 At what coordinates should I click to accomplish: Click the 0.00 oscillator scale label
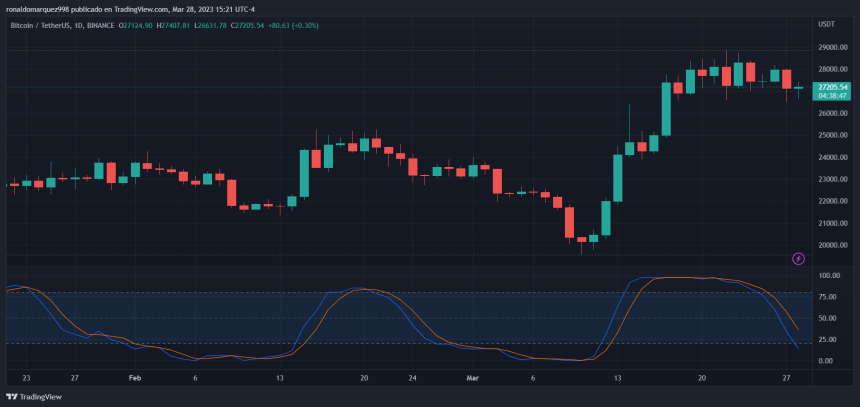826,361
